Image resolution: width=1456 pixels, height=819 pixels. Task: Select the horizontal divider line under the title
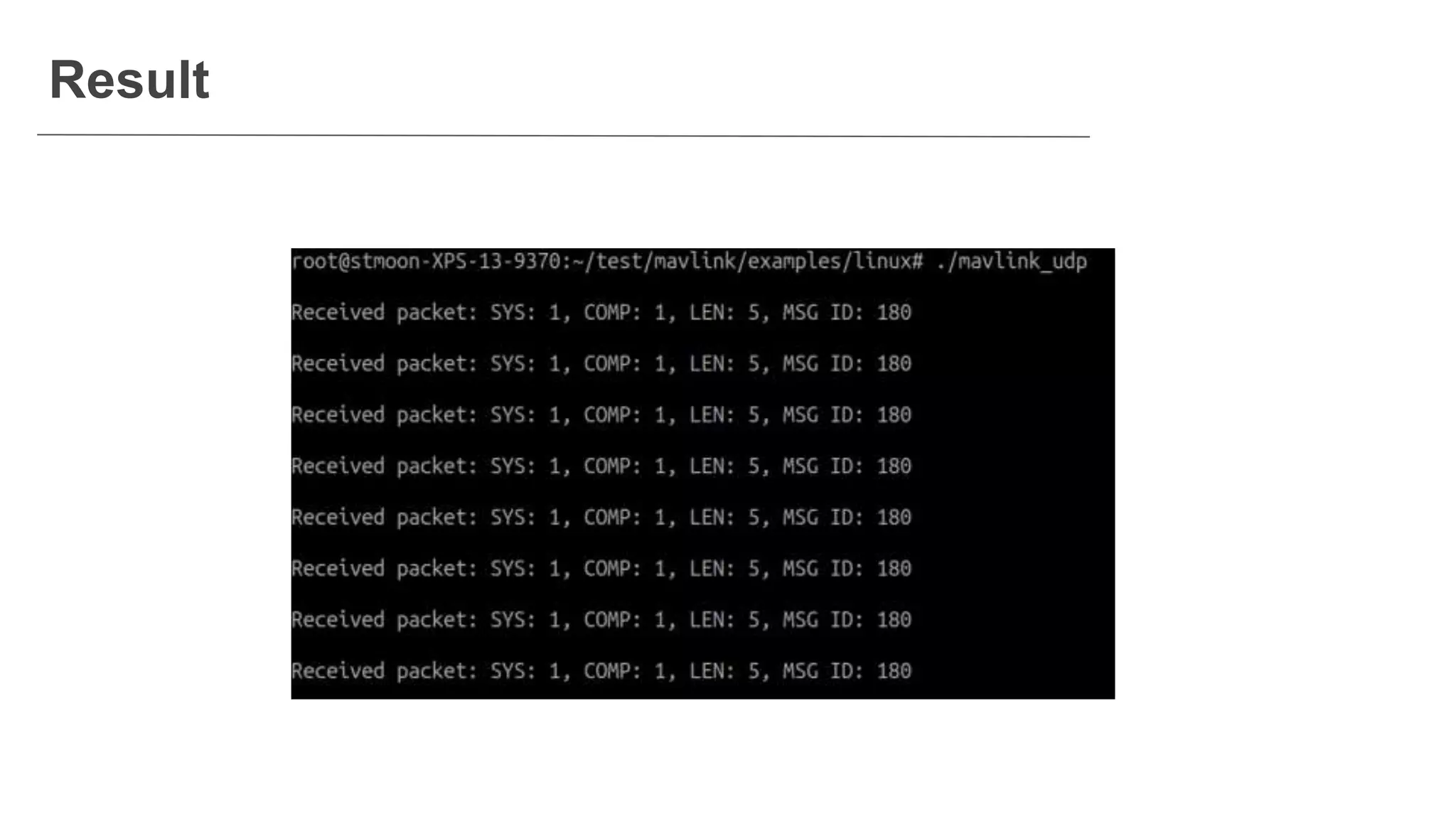pyautogui.click(x=563, y=135)
